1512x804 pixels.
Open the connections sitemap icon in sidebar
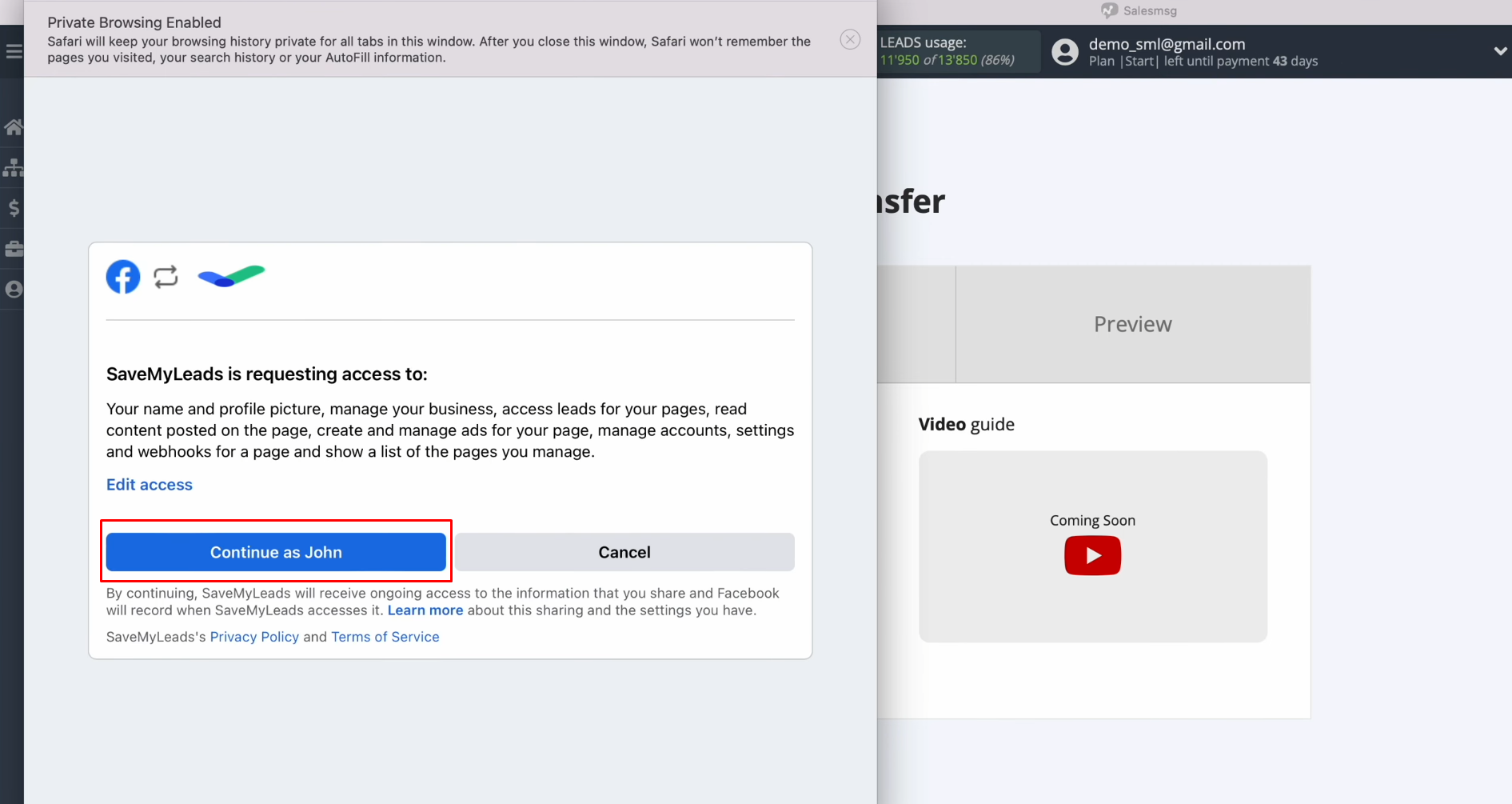coord(14,167)
